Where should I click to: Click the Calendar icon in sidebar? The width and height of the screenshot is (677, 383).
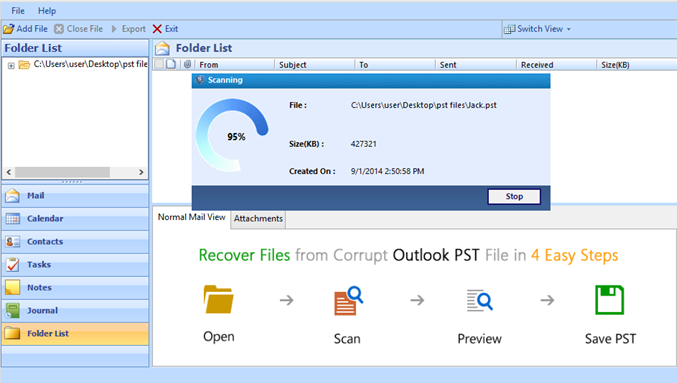pyautogui.click(x=13, y=218)
